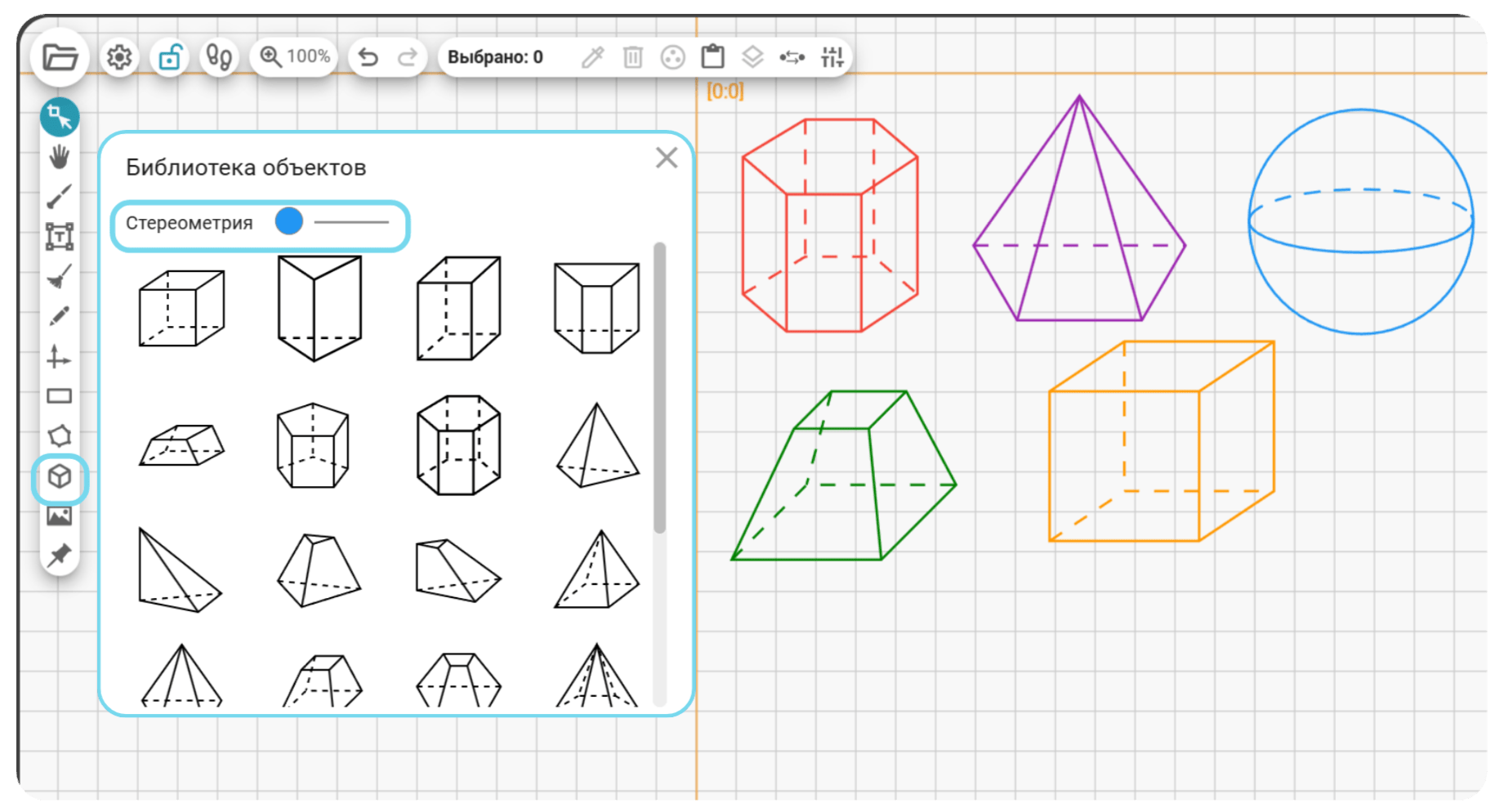1509x812 pixels.
Task: Select the polygon shape tool
Action: pos(60,436)
